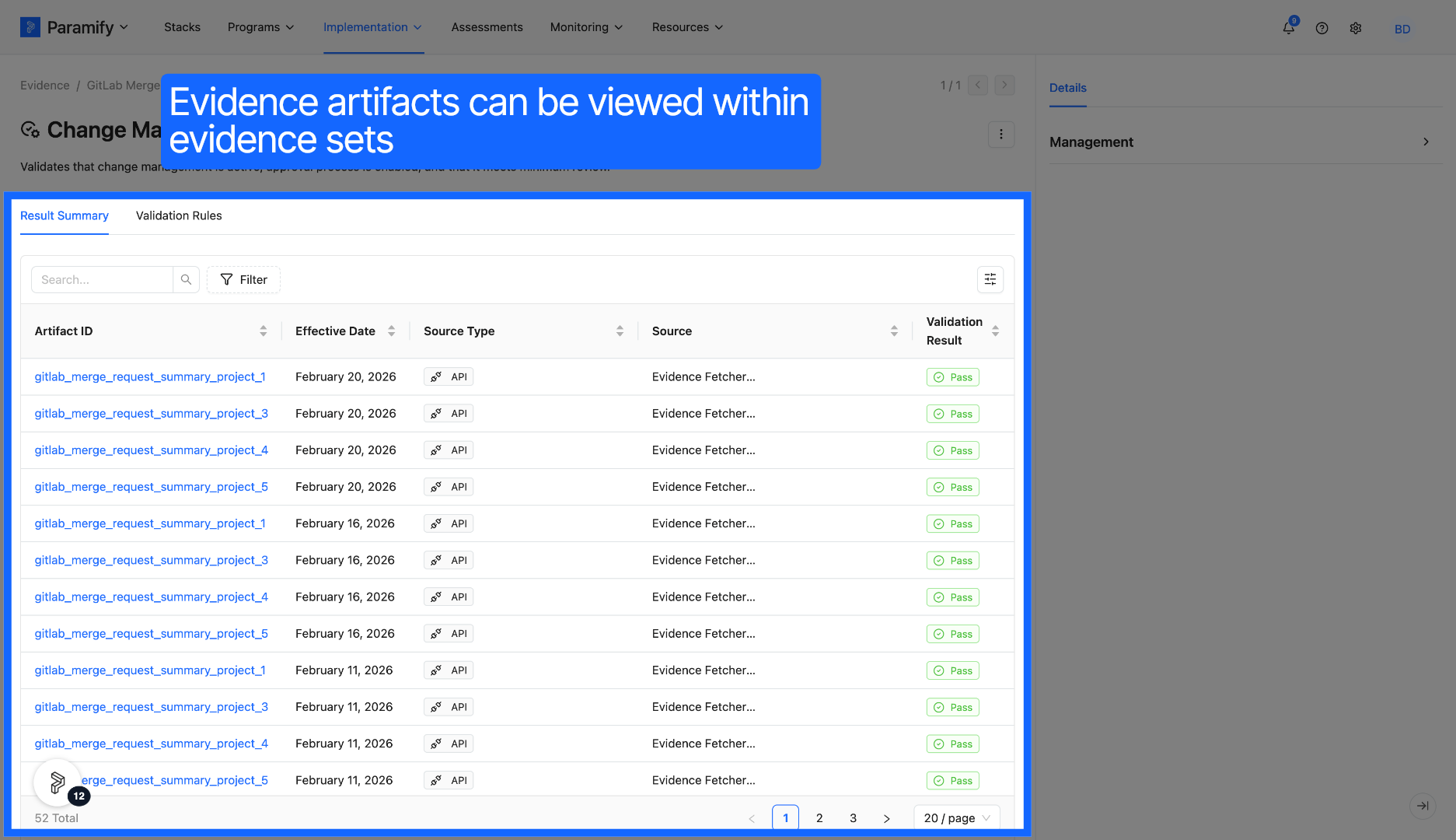Click the 1 / 1 evidence counter
Screen dimensions: 1456x840
point(950,86)
